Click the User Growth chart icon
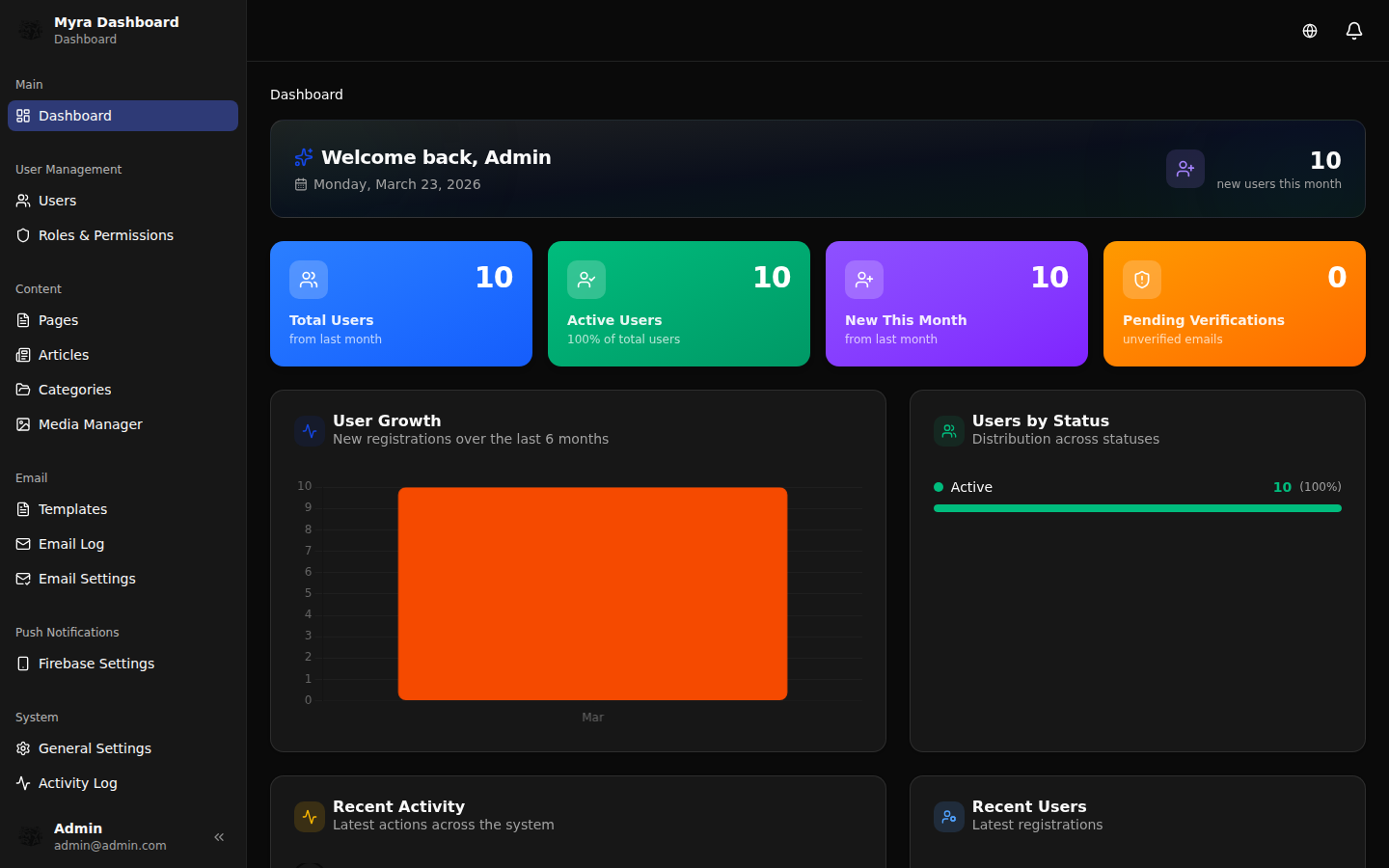 pos(310,431)
